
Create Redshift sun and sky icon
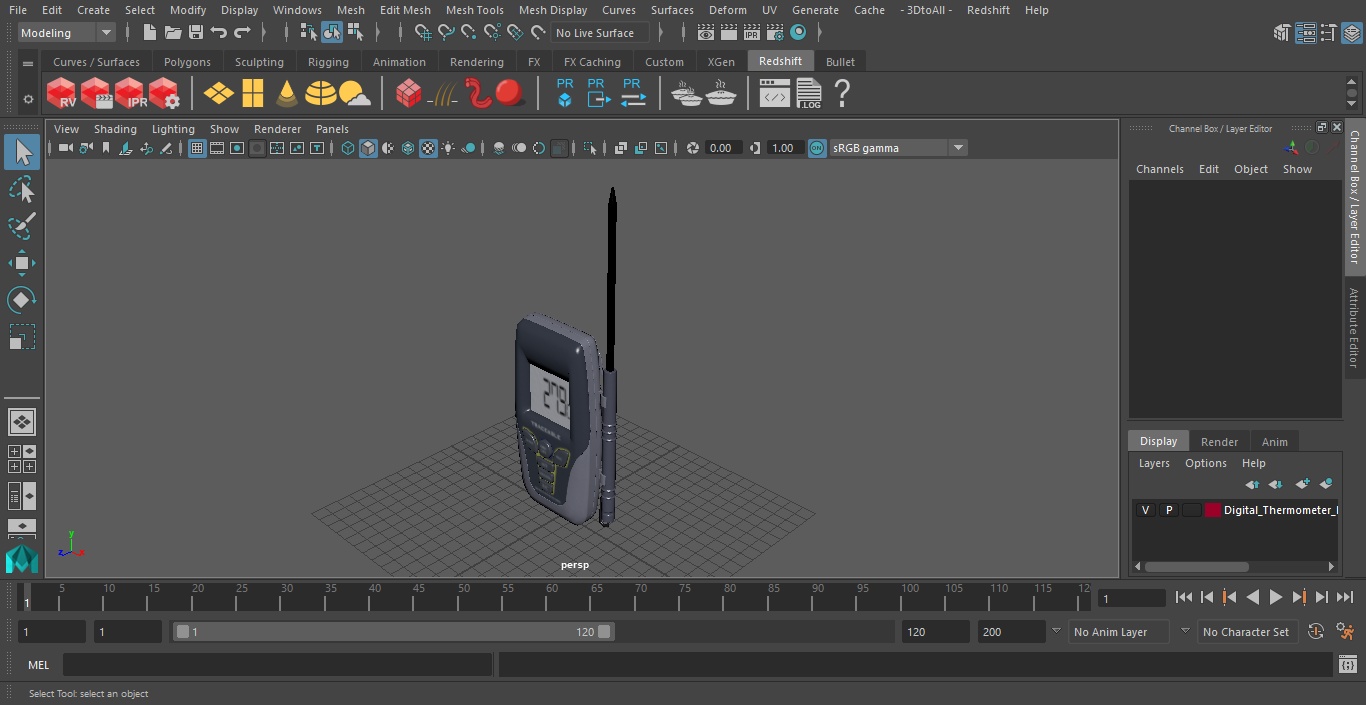point(354,94)
